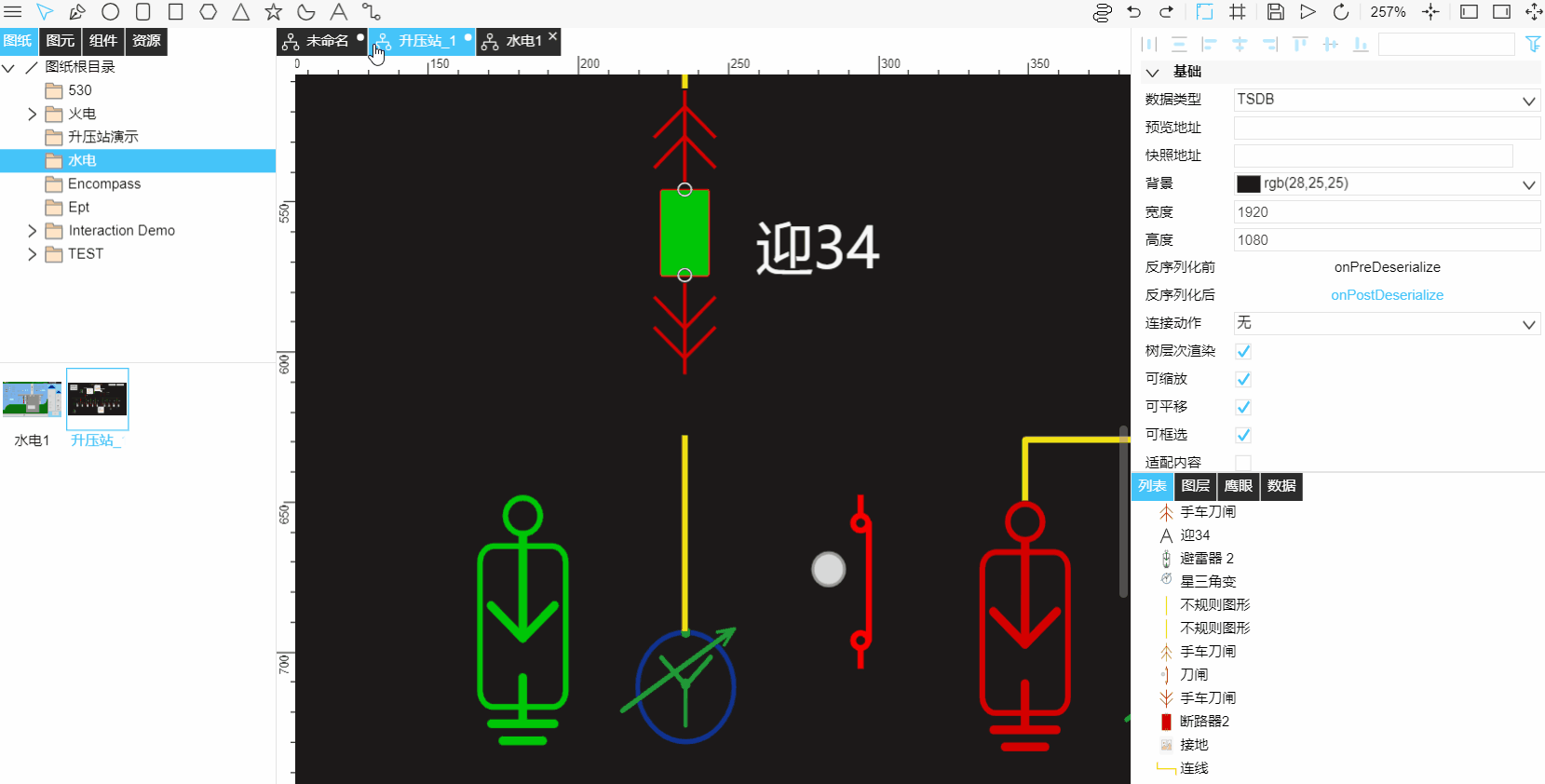Viewport: 1545px width, 784px height.
Task: Align selected items to horizontal center
Action: tap(1240, 44)
